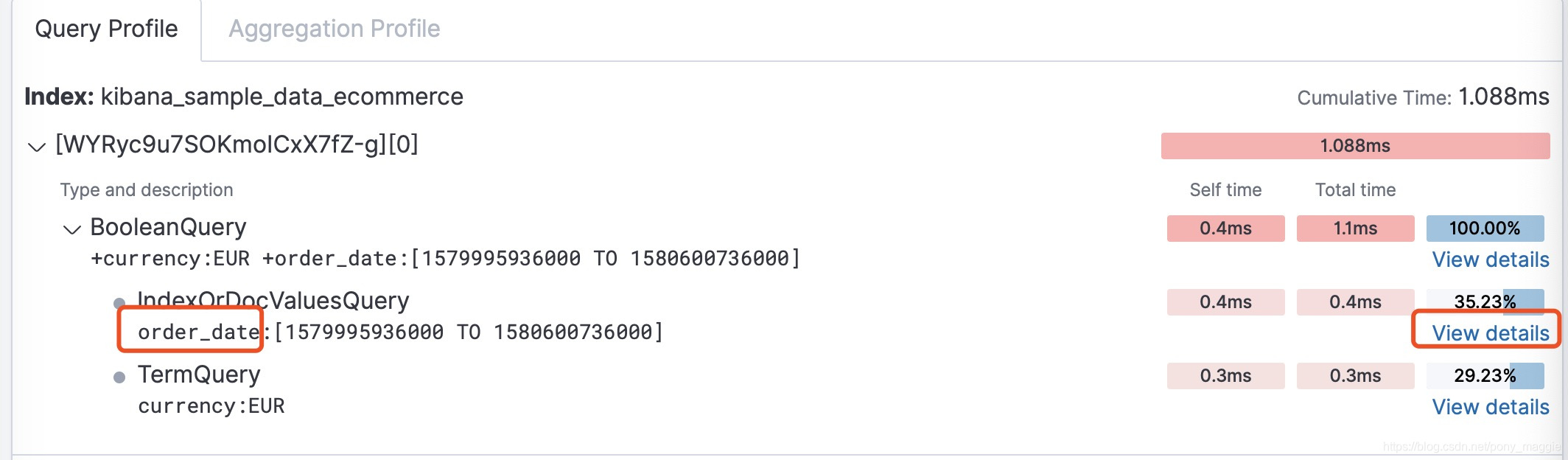This screenshot has width=1568, height=460.
Task: Select the currency:EUR query description text
Action: (x=211, y=406)
